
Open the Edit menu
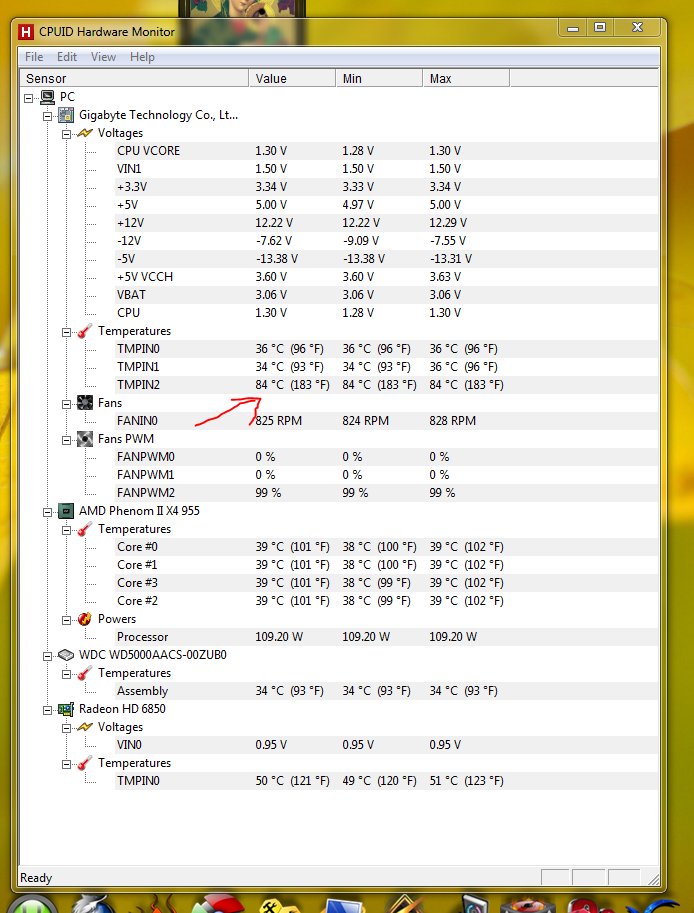click(x=67, y=57)
